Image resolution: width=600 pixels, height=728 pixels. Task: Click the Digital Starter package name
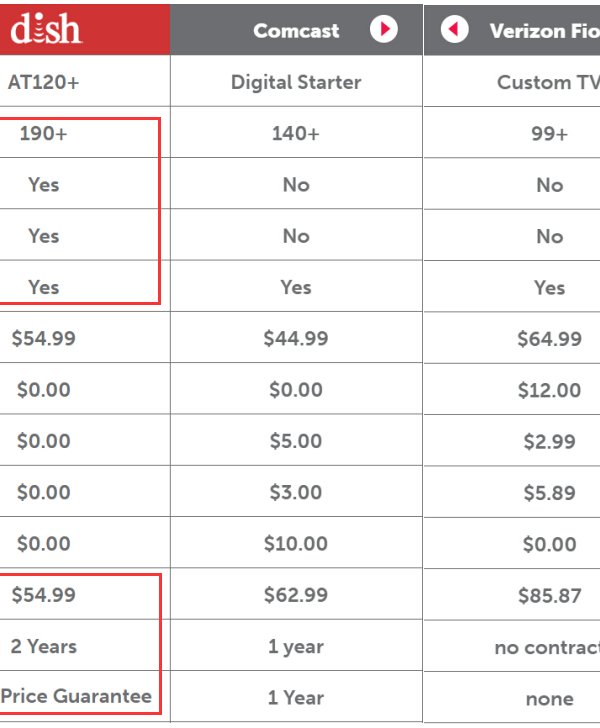click(x=296, y=82)
